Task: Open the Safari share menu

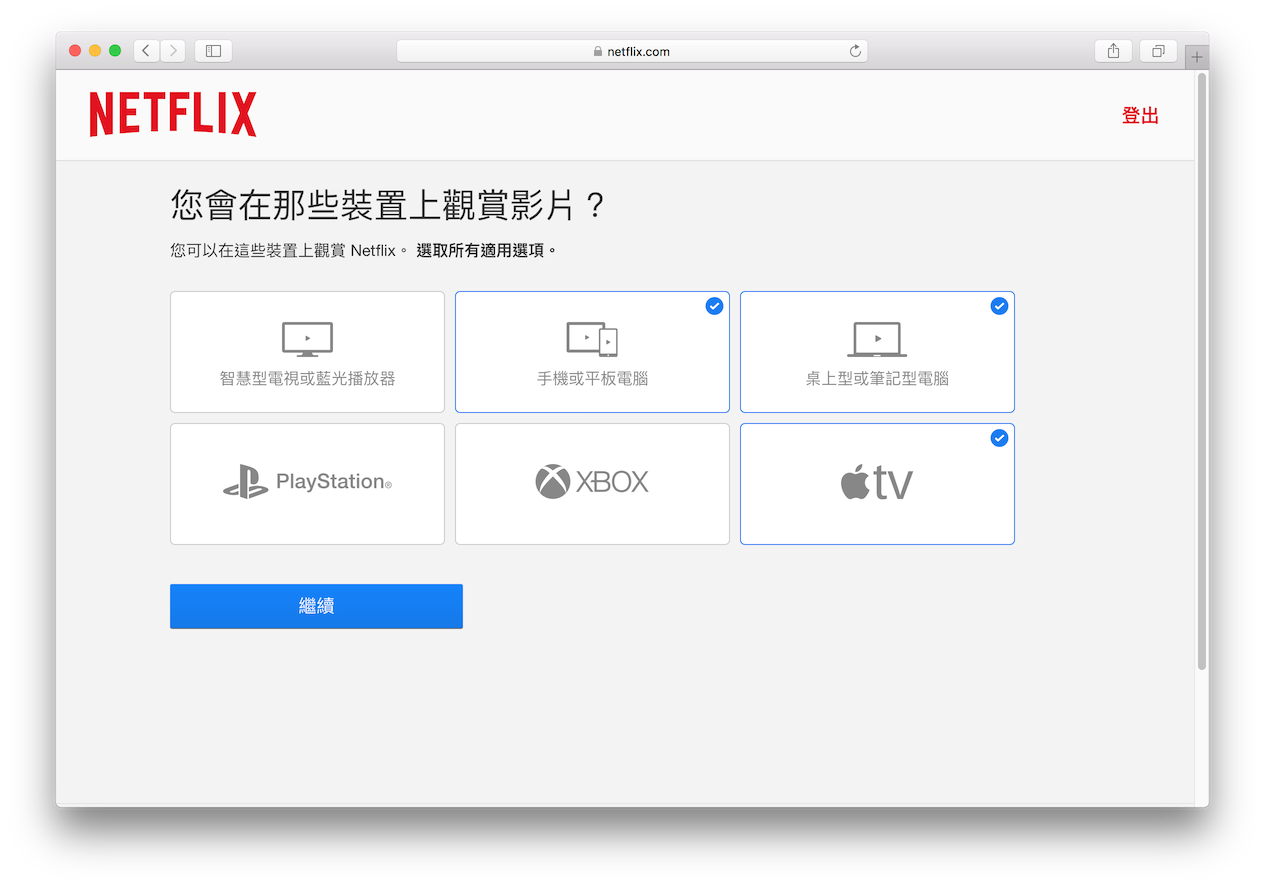Action: click(1113, 51)
